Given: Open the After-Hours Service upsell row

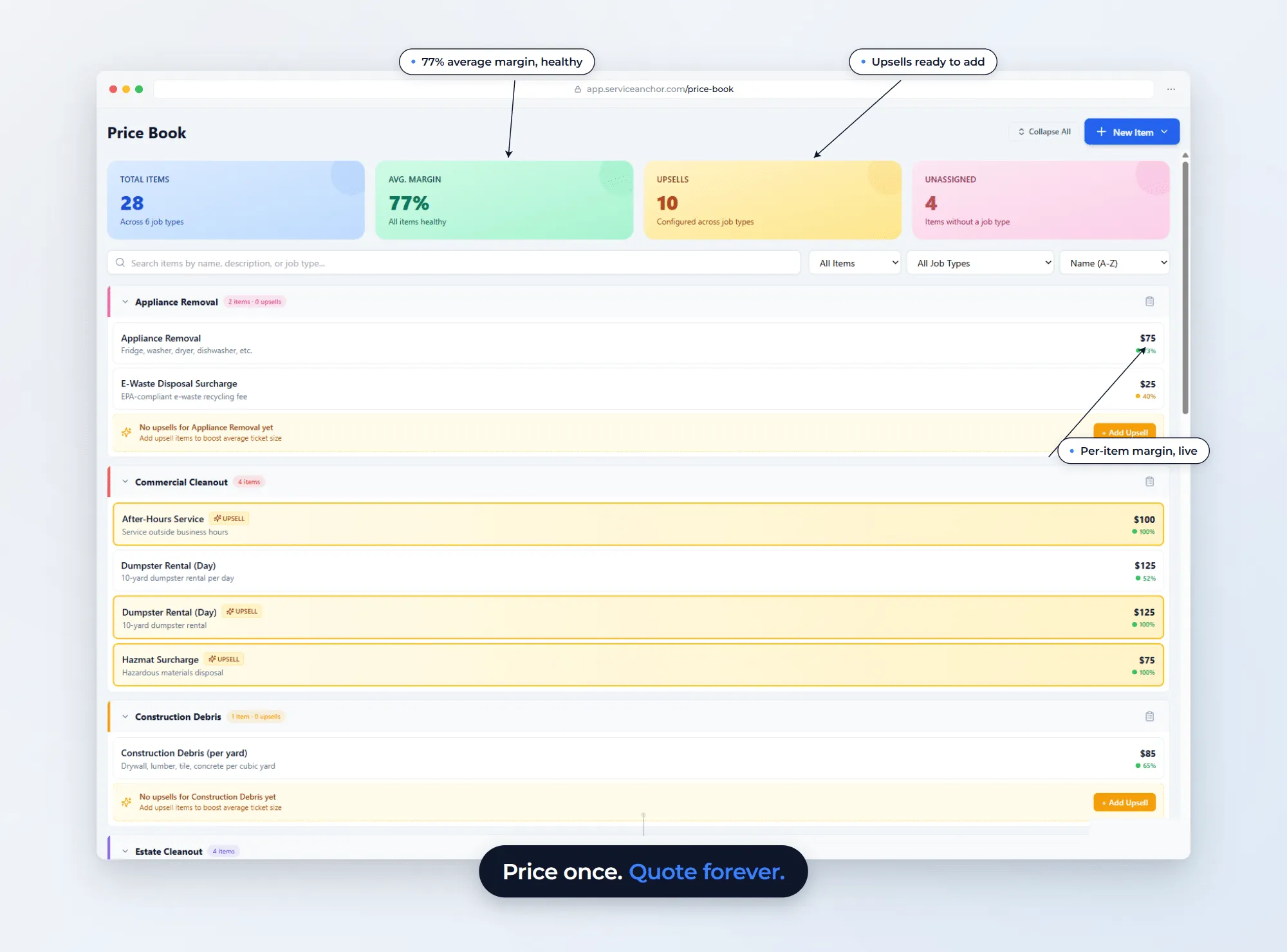Looking at the screenshot, I should click(x=638, y=524).
